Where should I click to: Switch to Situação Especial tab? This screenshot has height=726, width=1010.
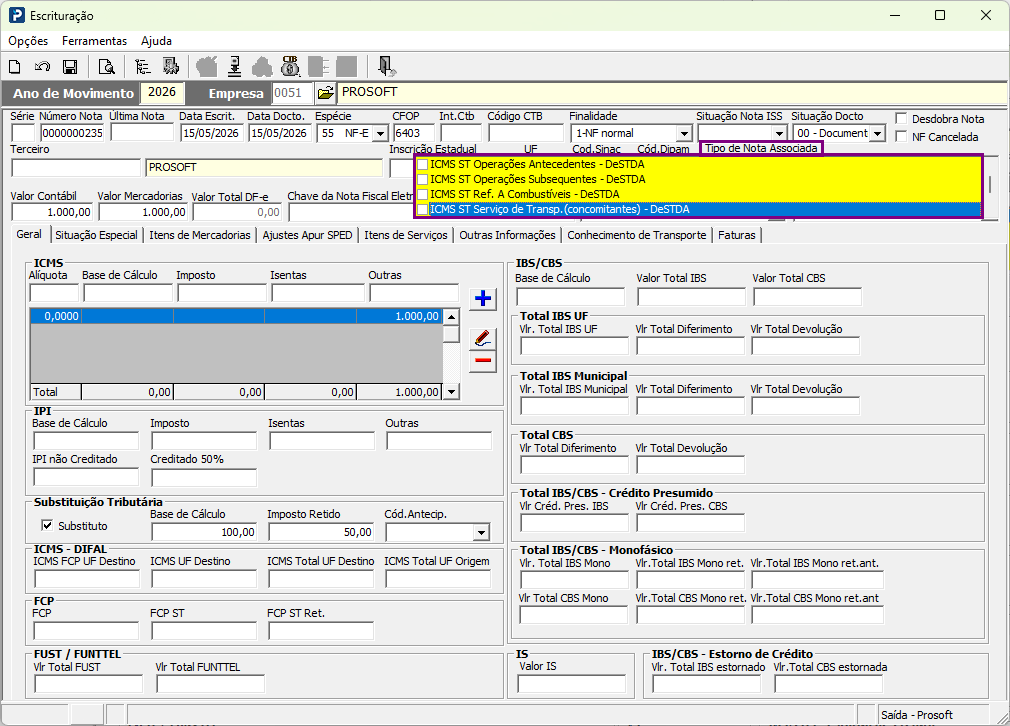pos(97,235)
